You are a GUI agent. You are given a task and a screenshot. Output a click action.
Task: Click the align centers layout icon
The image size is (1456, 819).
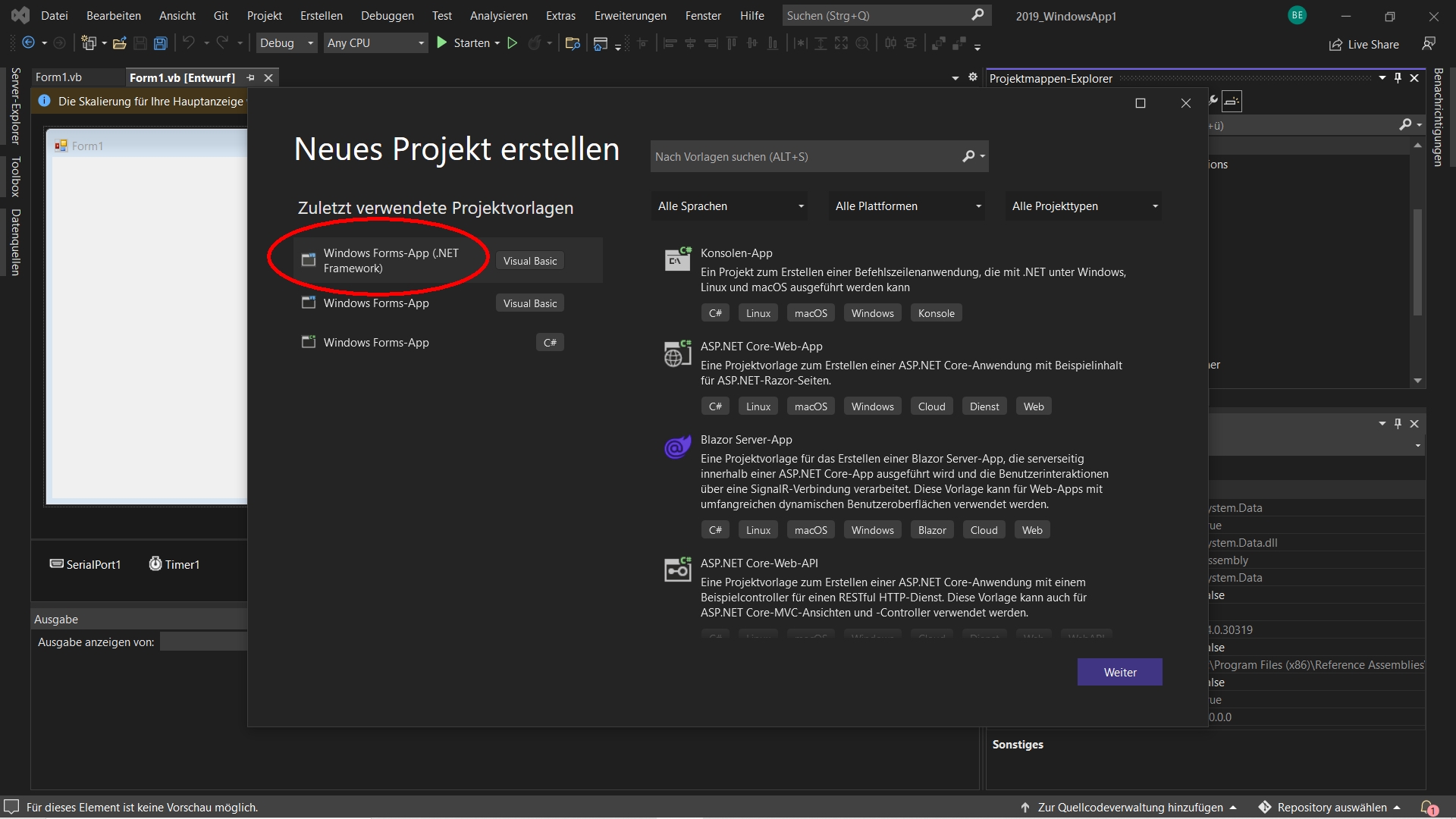point(690,43)
